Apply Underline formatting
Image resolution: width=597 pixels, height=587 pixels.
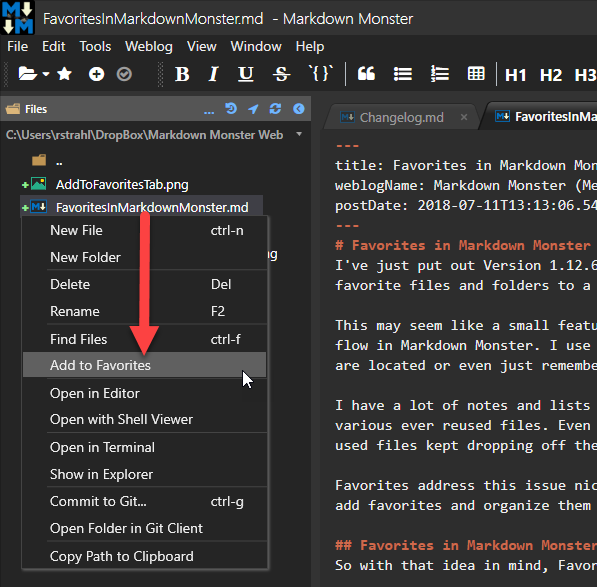pyautogui.click(x=246, y=74)
